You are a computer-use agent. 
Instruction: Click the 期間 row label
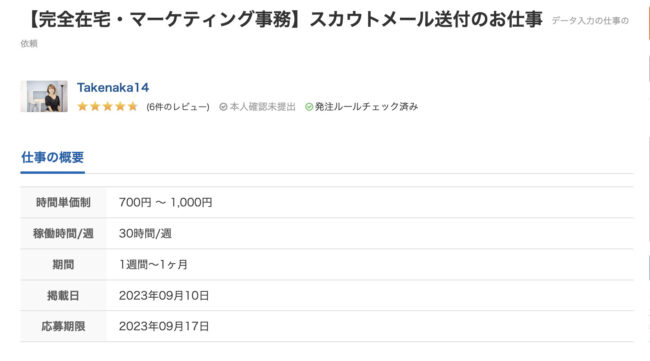coord(63,264)
